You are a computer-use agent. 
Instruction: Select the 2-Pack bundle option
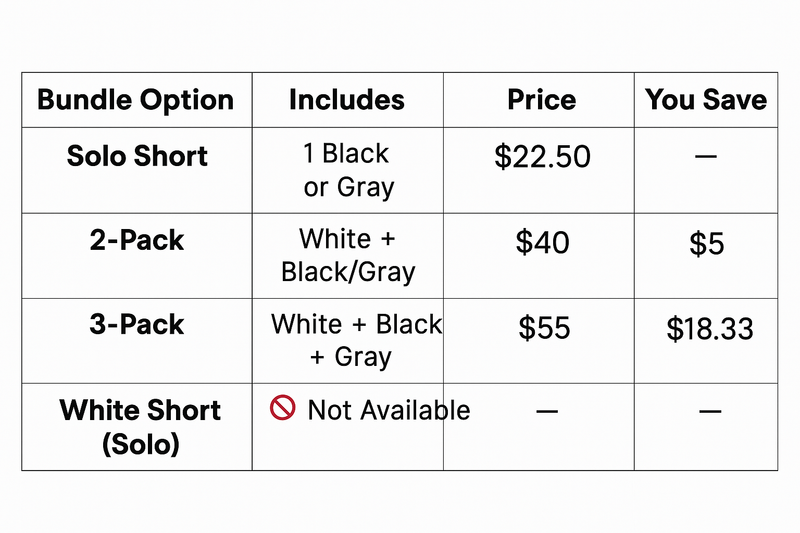point(137,242)
